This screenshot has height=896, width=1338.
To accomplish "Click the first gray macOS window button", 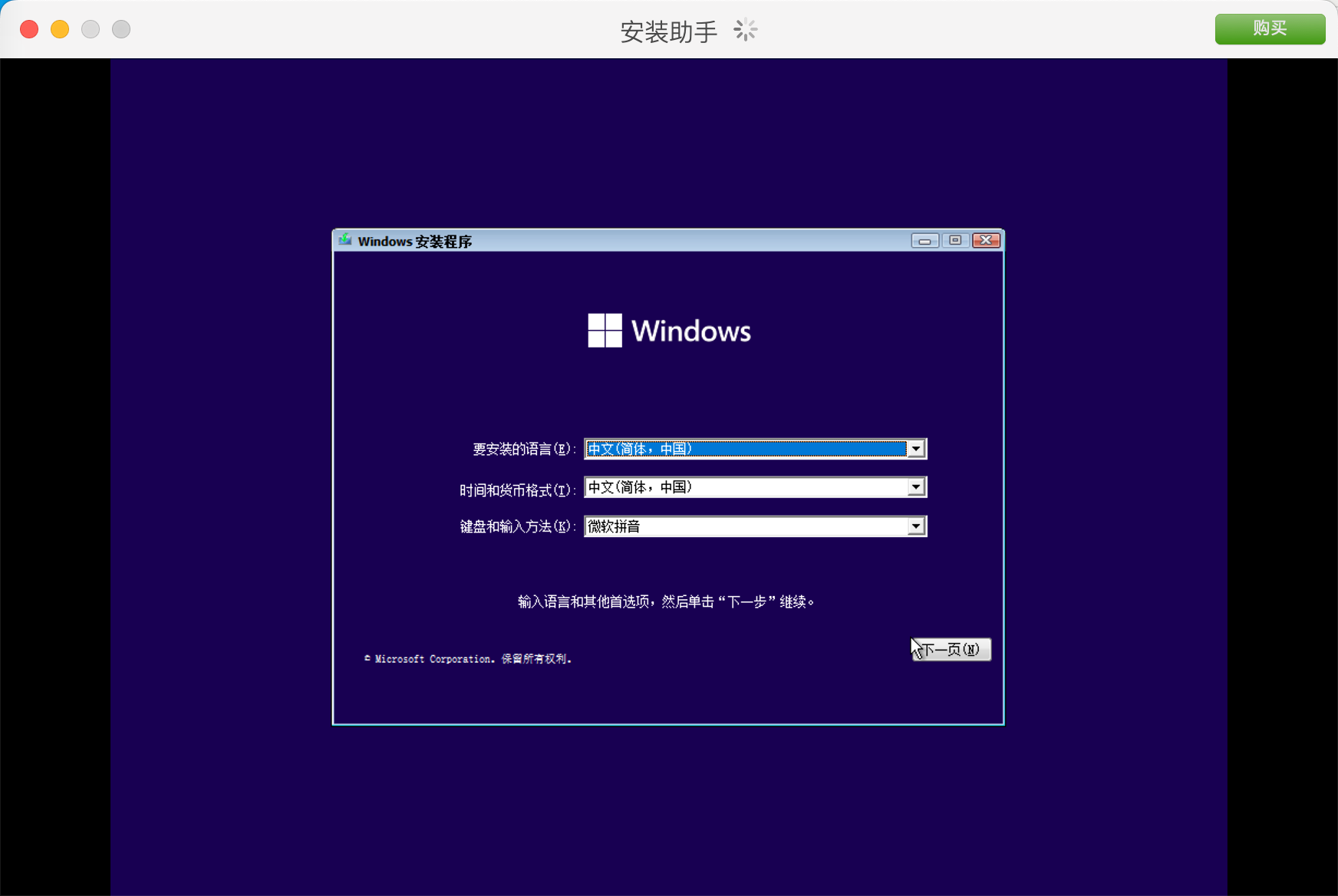I will 91,29.
